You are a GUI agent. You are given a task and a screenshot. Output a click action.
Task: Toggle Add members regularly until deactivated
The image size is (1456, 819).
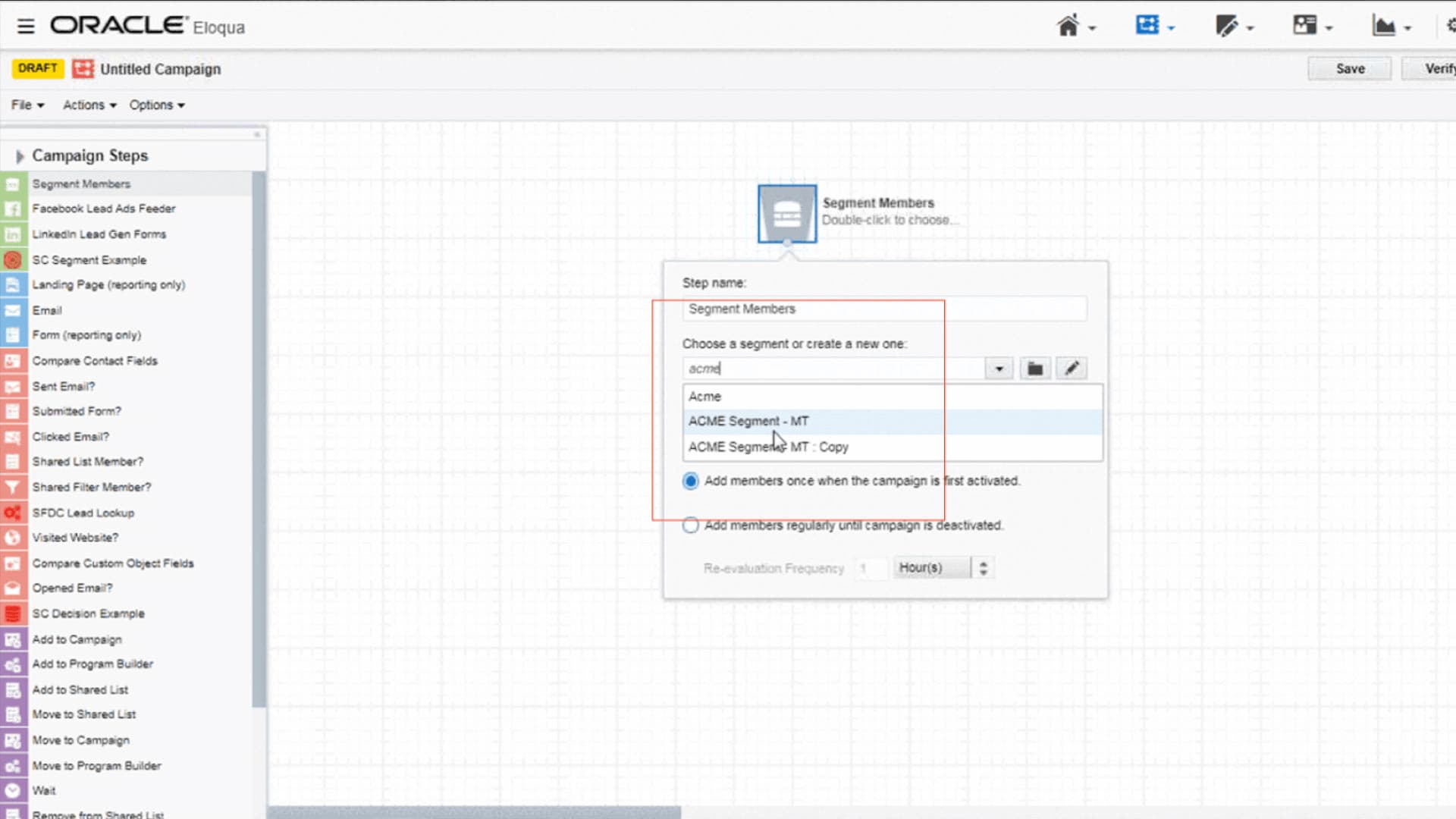(689, 525)
